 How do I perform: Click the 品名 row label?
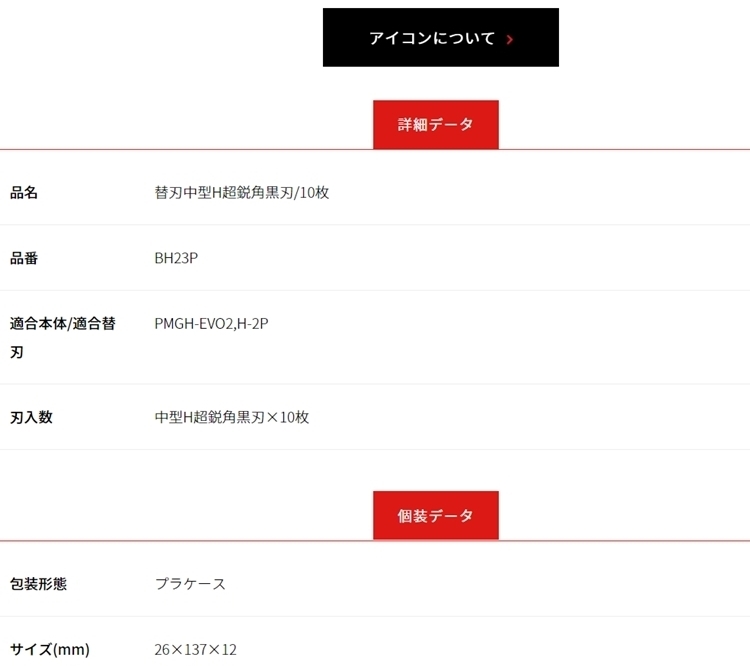tap(24, 192)
